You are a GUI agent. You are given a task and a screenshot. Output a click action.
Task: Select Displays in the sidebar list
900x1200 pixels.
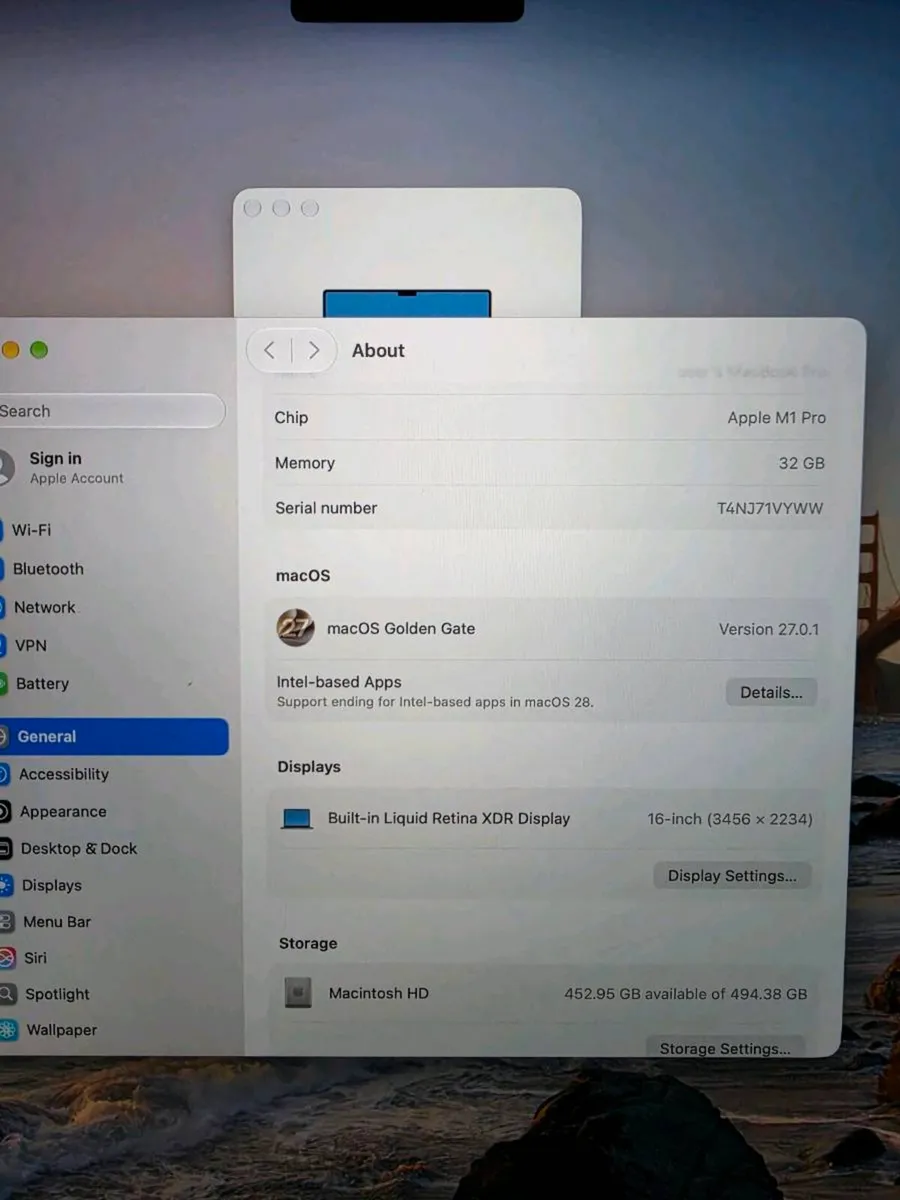[x=52, y=885]
